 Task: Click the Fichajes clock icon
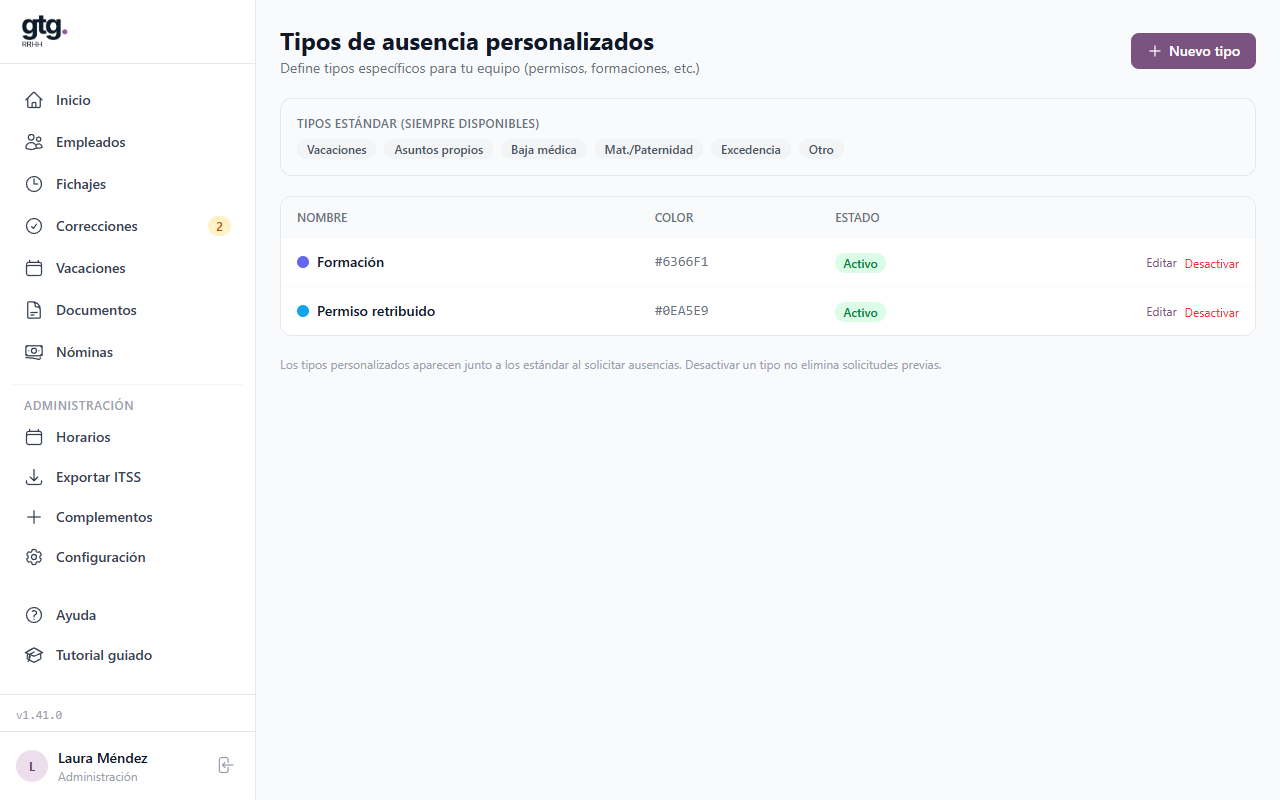pos(34,184)
